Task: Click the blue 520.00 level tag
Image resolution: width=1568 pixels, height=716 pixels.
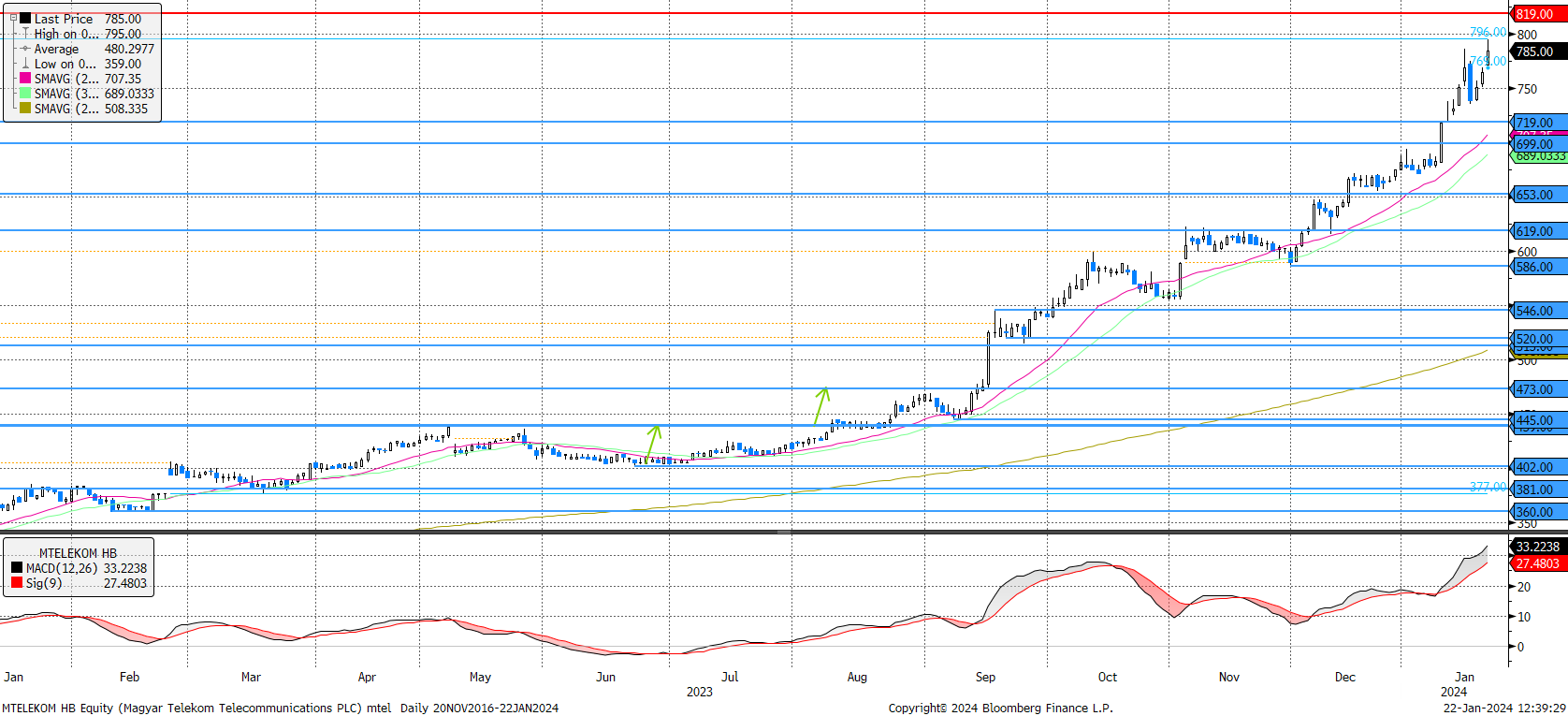Action: [1539, 339]
